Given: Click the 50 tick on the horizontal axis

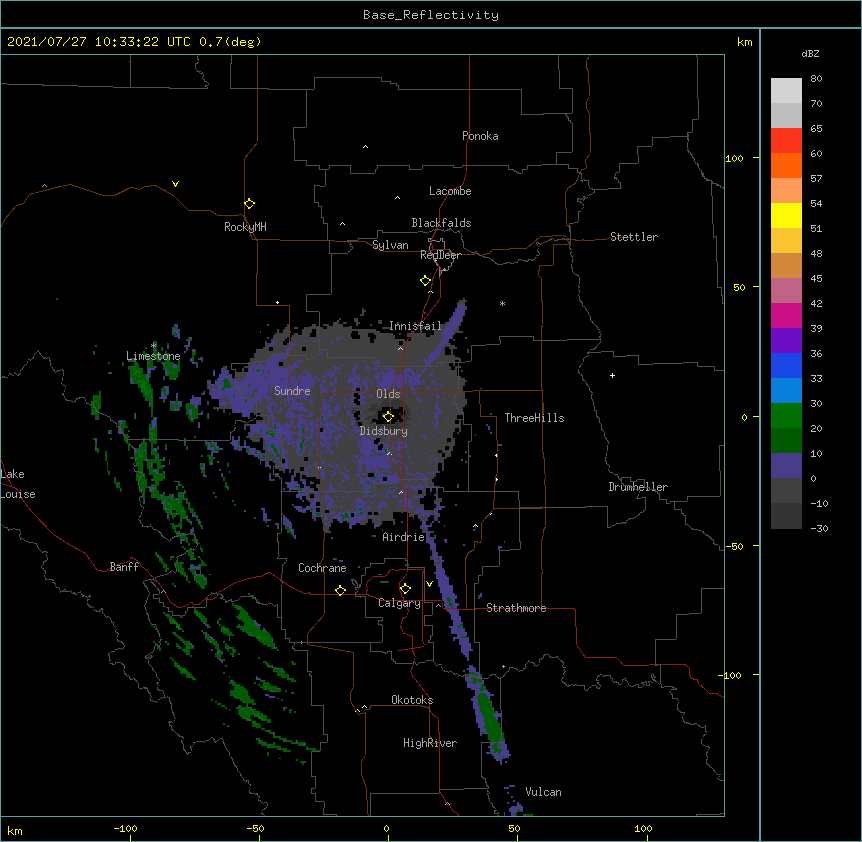Looking at the screenshot, I should (x=513, y=828).
